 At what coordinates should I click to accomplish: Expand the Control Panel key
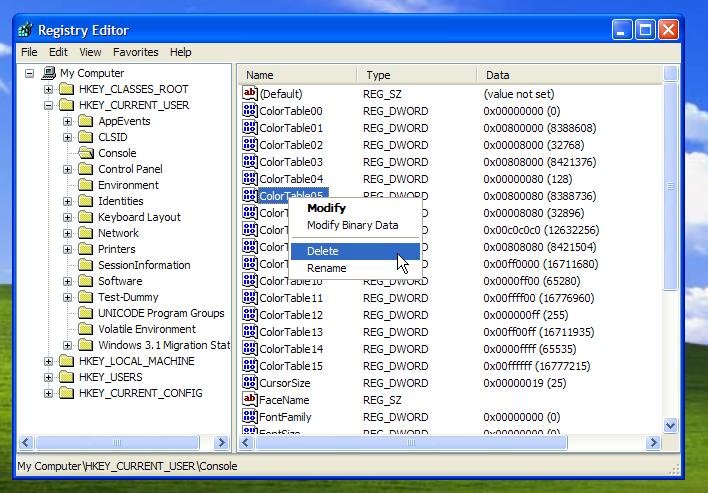(67, 169)
